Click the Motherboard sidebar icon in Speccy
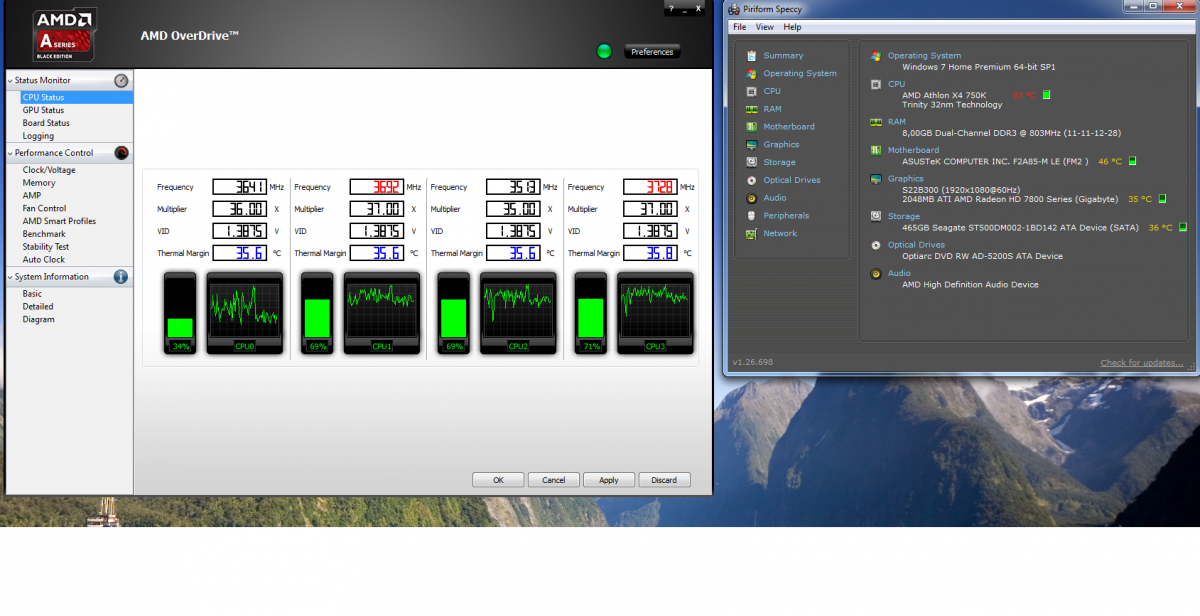The image size is (1200, 616). [x=751, y=127]
